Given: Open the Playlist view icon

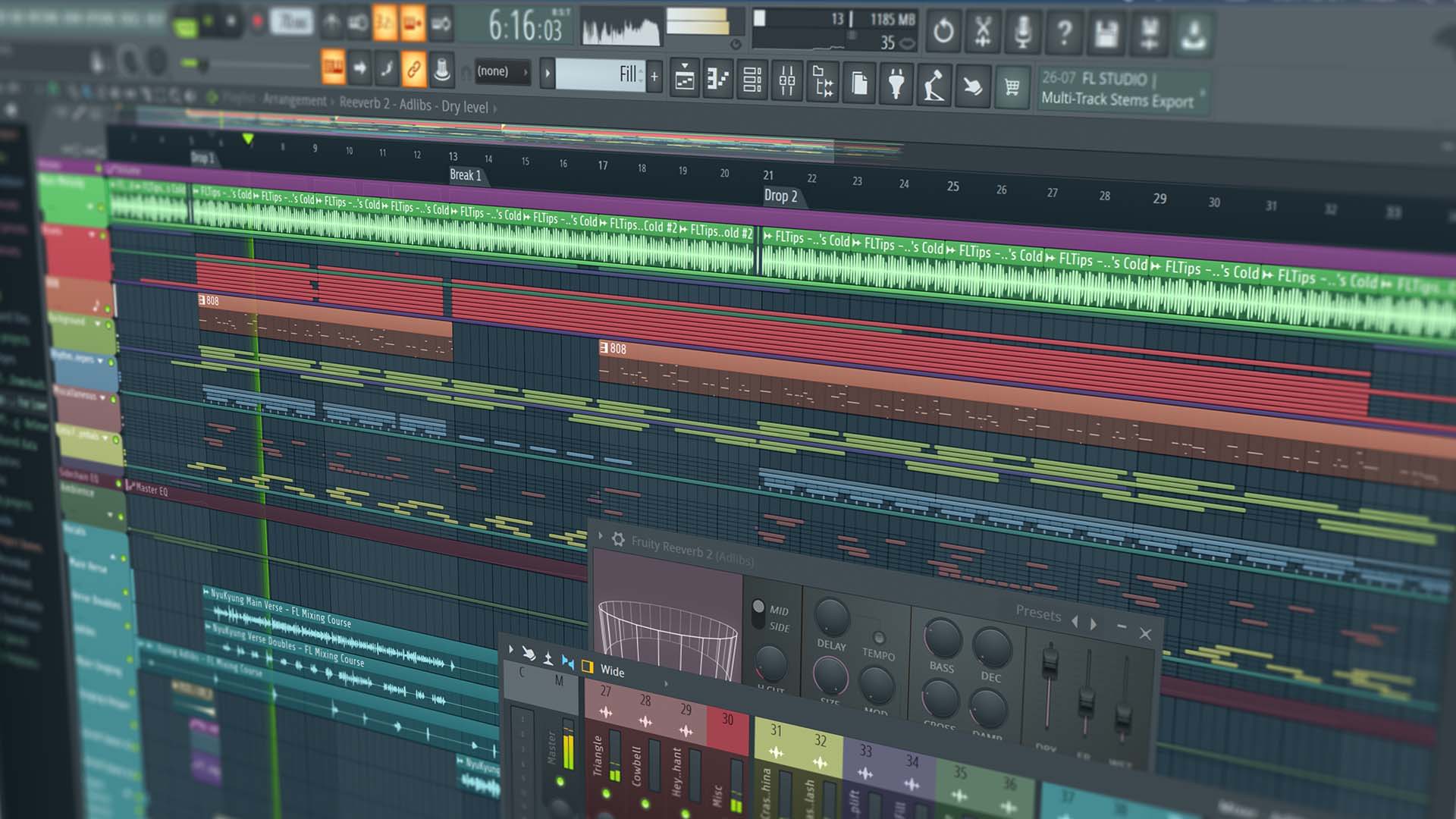Looking at the screenshot, I should [x=685, y=77].
